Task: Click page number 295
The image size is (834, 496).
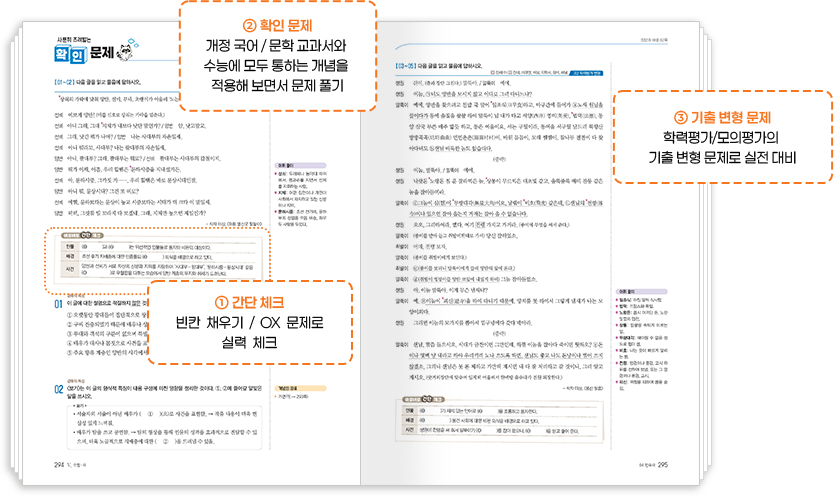Action: 663,465
